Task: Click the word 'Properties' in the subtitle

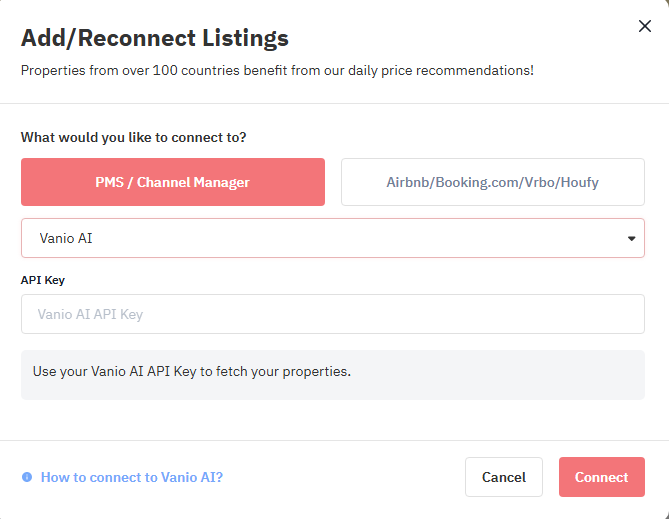Action: coord(53,70)
